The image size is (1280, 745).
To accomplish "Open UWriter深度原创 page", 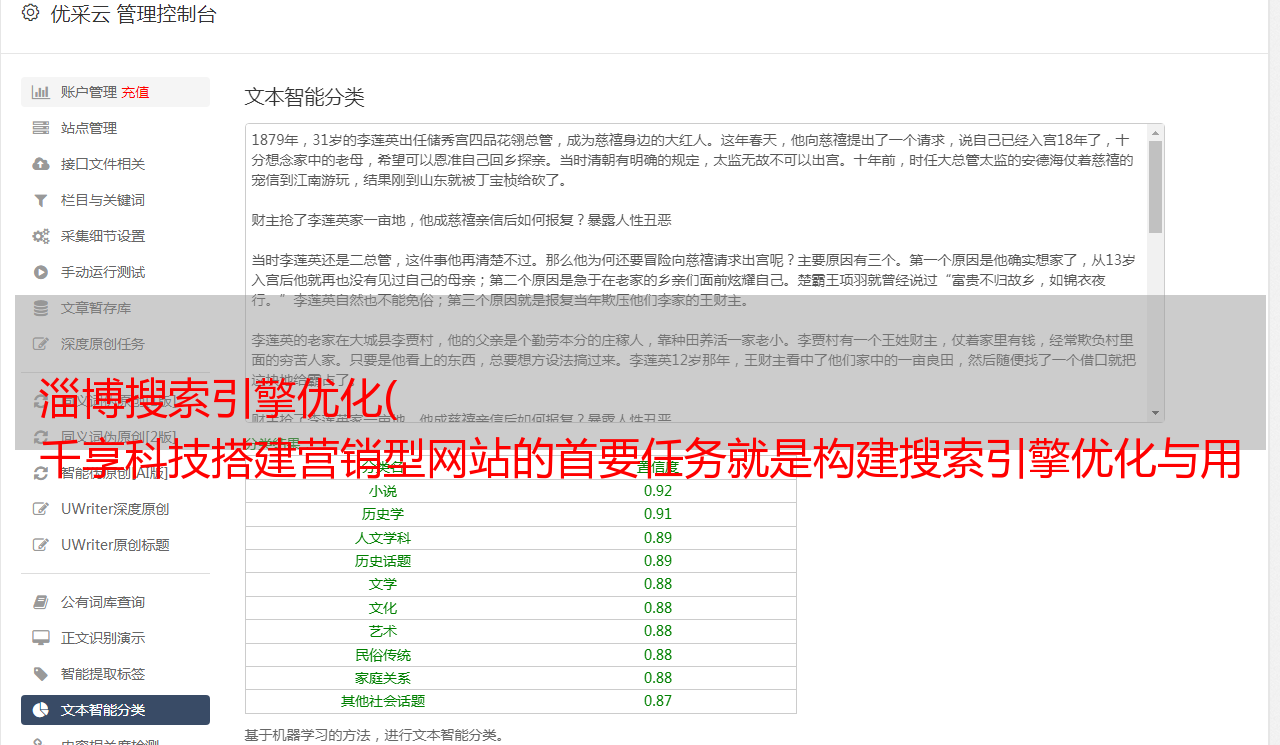I will [115, 509].
